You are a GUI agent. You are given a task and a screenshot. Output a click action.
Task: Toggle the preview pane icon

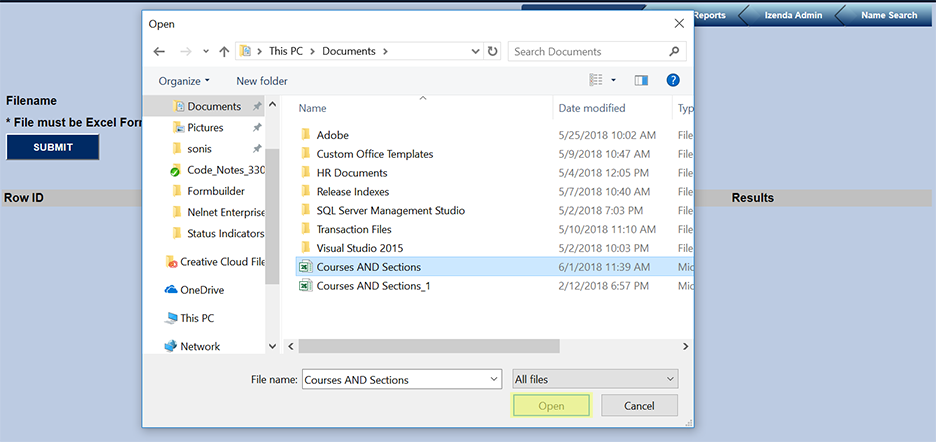point(641,80)
